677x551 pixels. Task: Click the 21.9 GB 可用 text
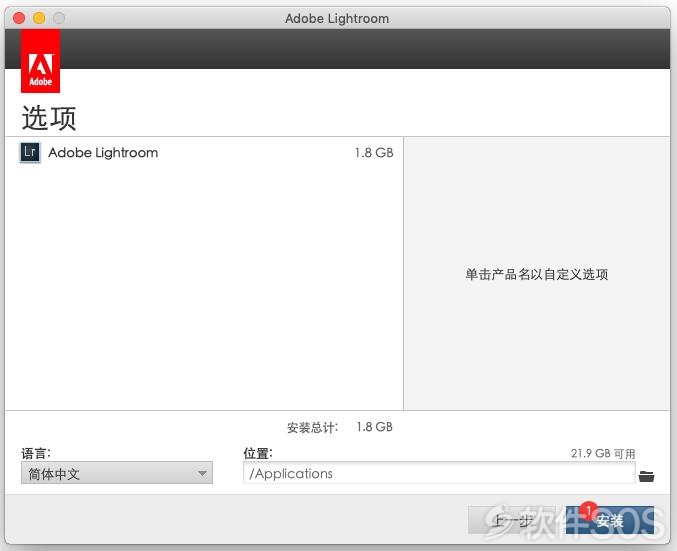pos(603,453)
